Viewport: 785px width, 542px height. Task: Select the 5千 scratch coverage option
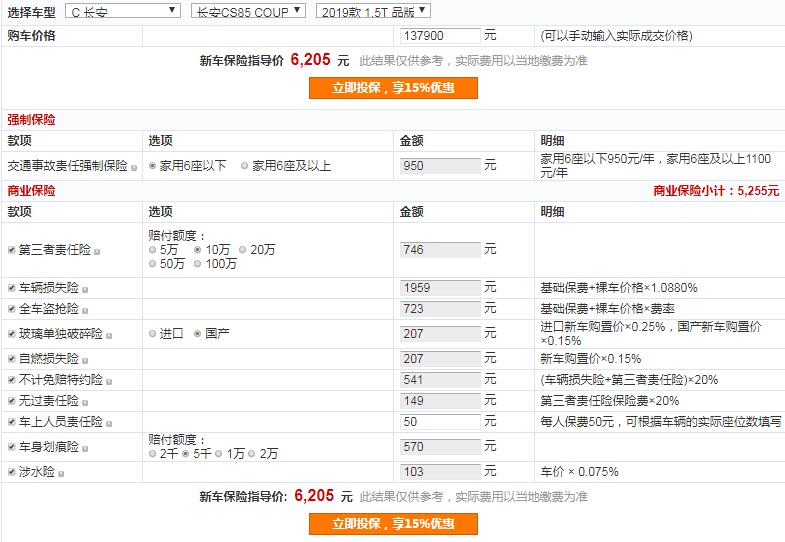click(x=186, y=453)
